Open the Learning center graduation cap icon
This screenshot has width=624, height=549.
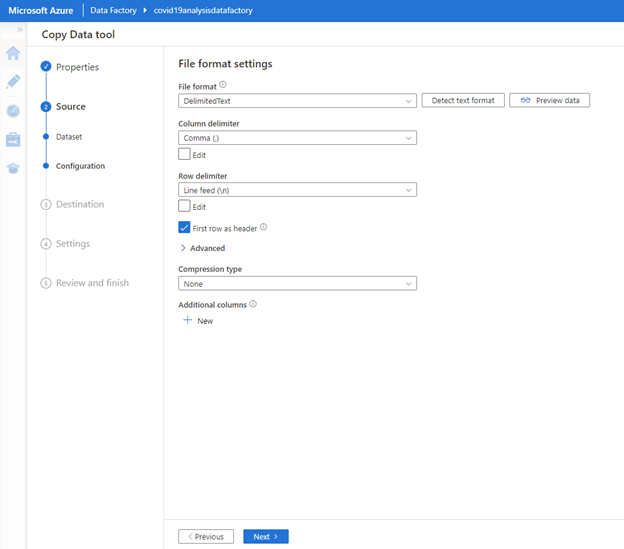(13, 168)
